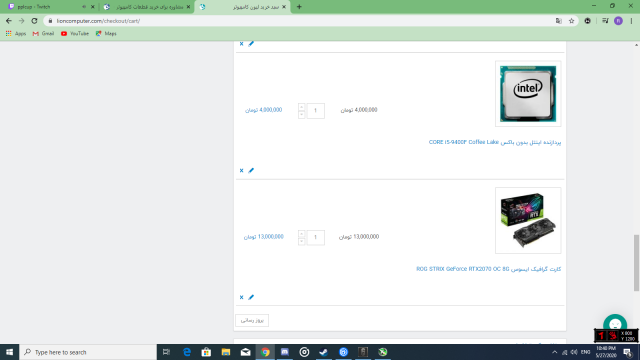640x360 pixels.
Task: Open the media control toolbar icon
Action: tap(605, 21)
